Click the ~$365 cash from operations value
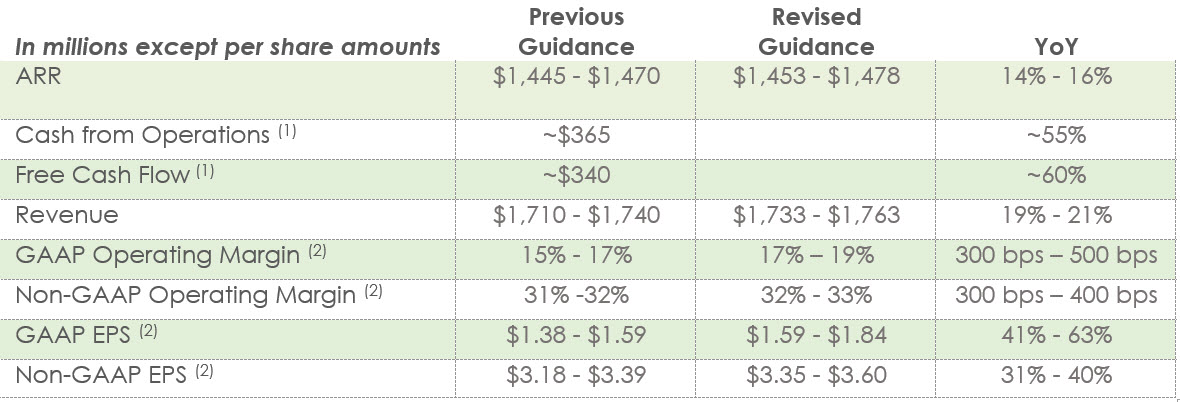This screenshot has height=402, width=1180. coord(577,135)
